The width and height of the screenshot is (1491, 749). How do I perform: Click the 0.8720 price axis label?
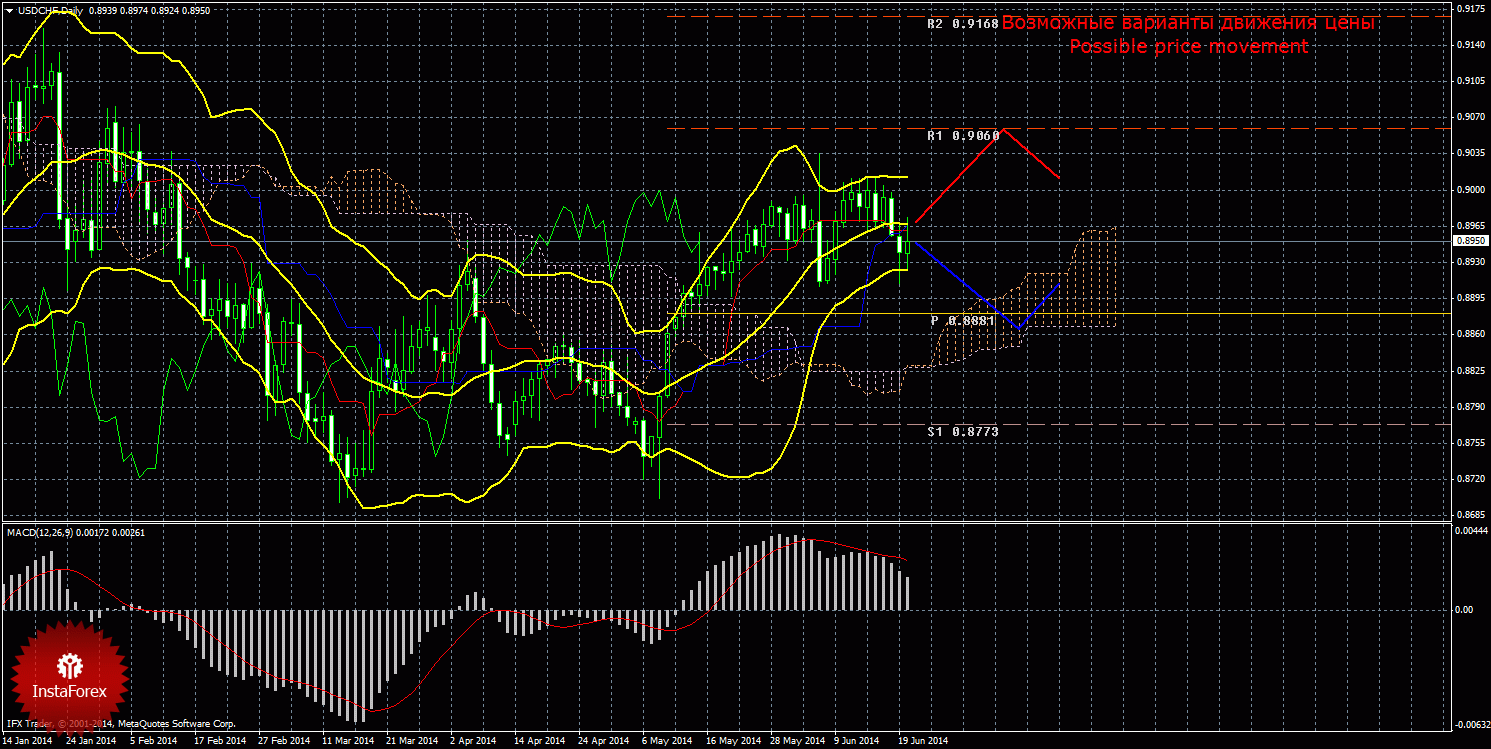point(1469,479)
